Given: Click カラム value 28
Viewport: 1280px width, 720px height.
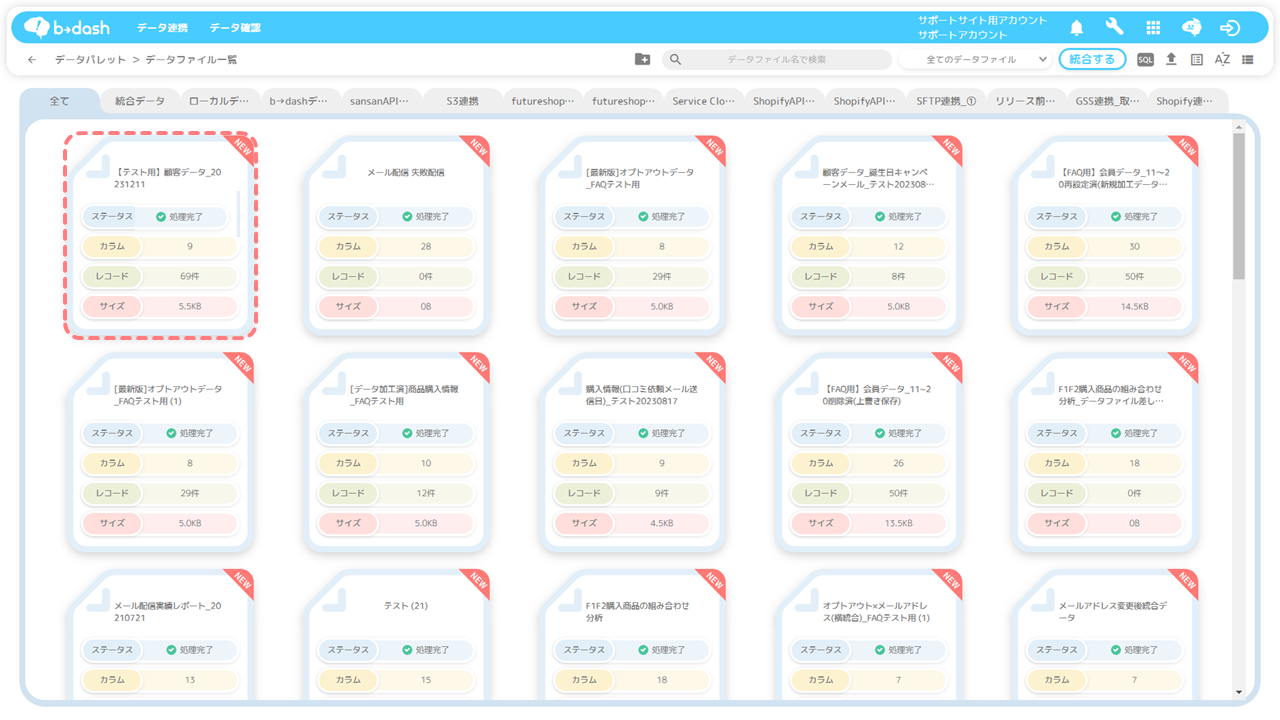Looking at the screenshot, I should [426, 246].
